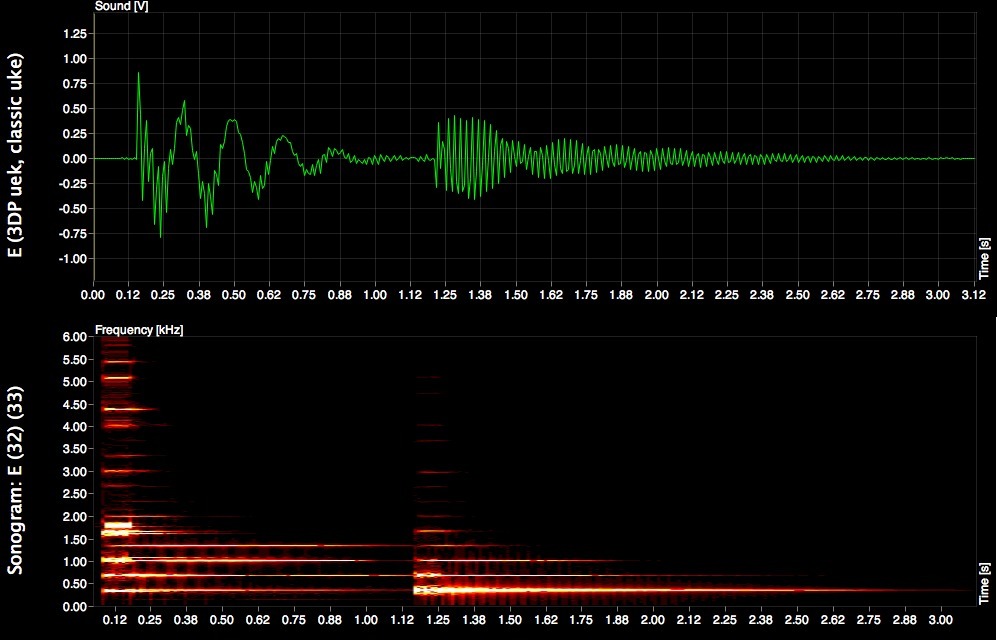Viewport: 997px width, 641px height.
Task: Select the 3.12 tick on waveform time axis
Action: point(974,295)
